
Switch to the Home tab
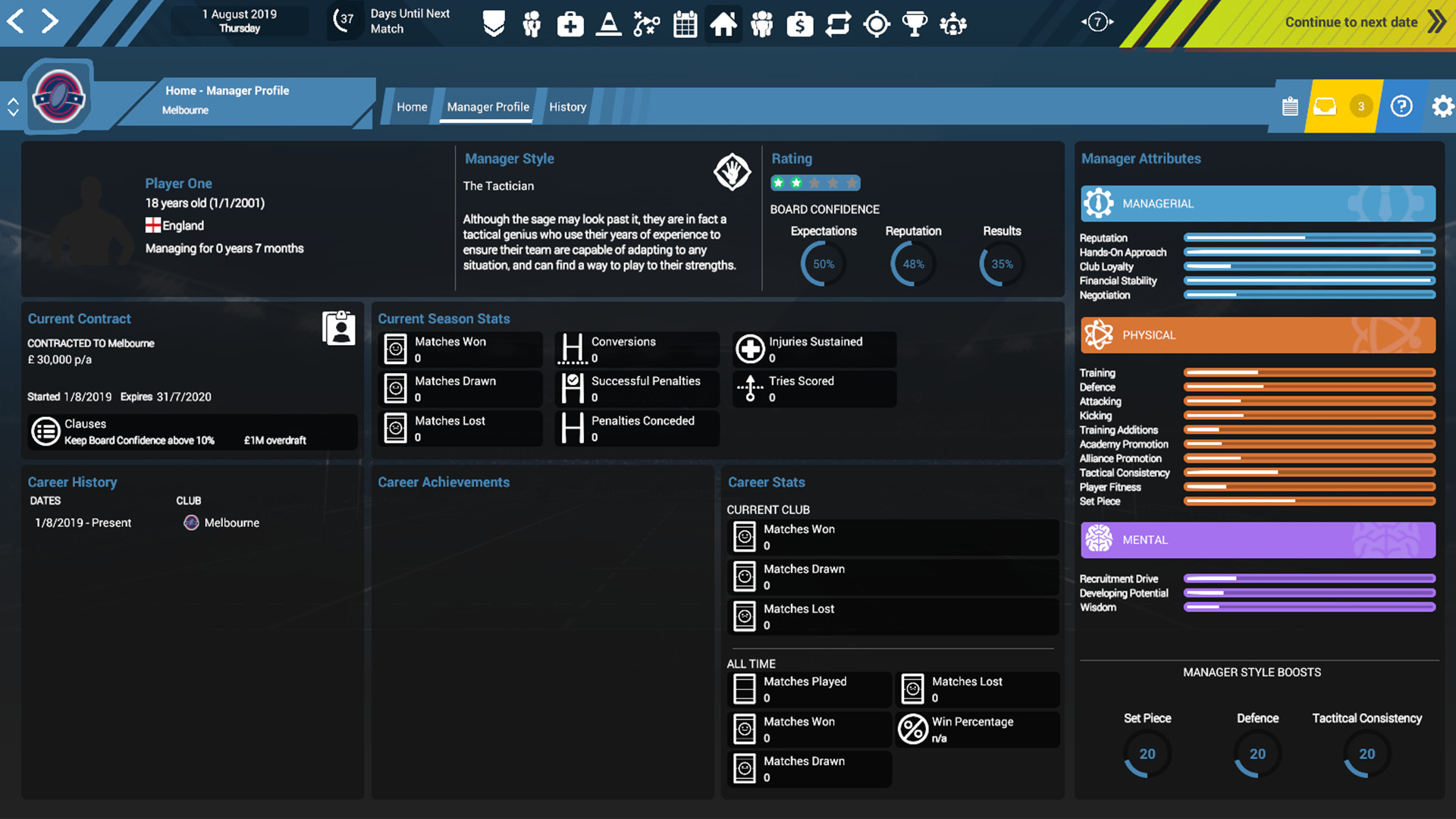411,107
